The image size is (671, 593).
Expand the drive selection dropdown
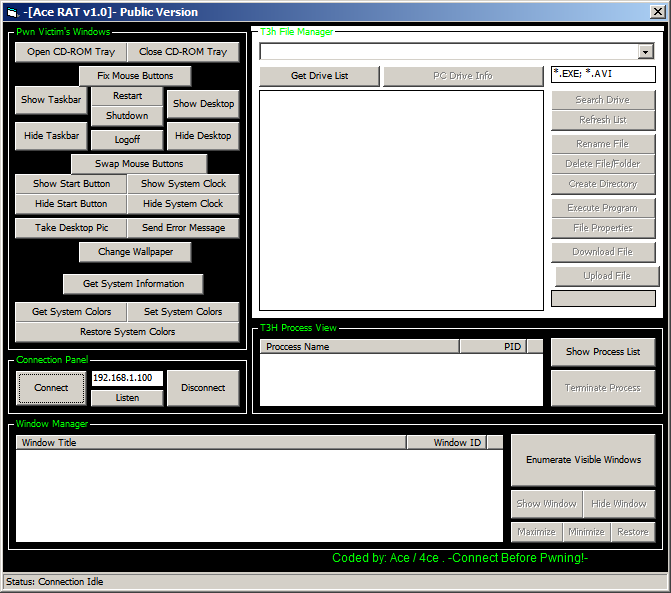click(x=645, y=52)
